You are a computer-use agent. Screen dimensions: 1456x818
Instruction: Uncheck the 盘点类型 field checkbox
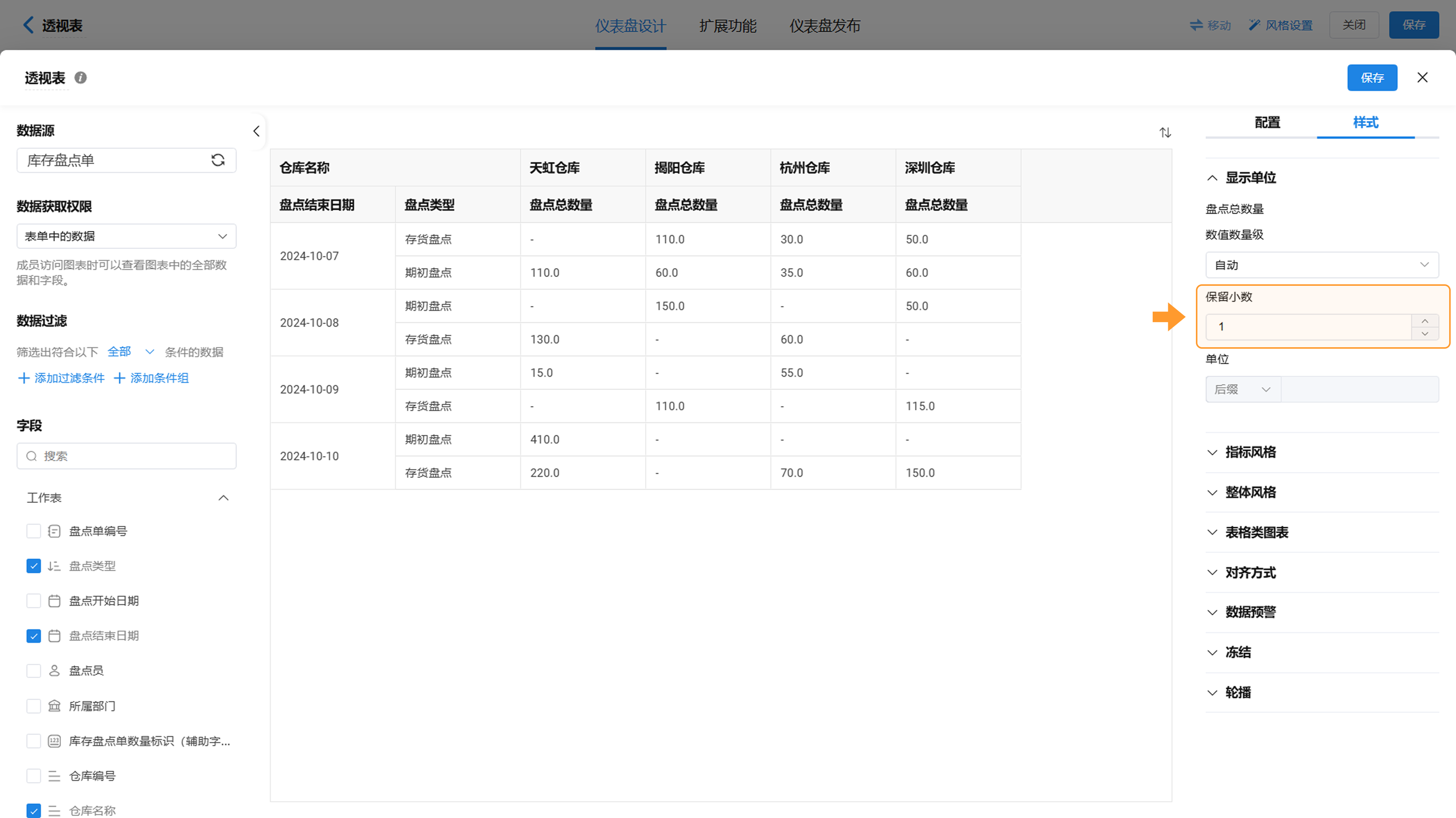[x=34, y=566]
